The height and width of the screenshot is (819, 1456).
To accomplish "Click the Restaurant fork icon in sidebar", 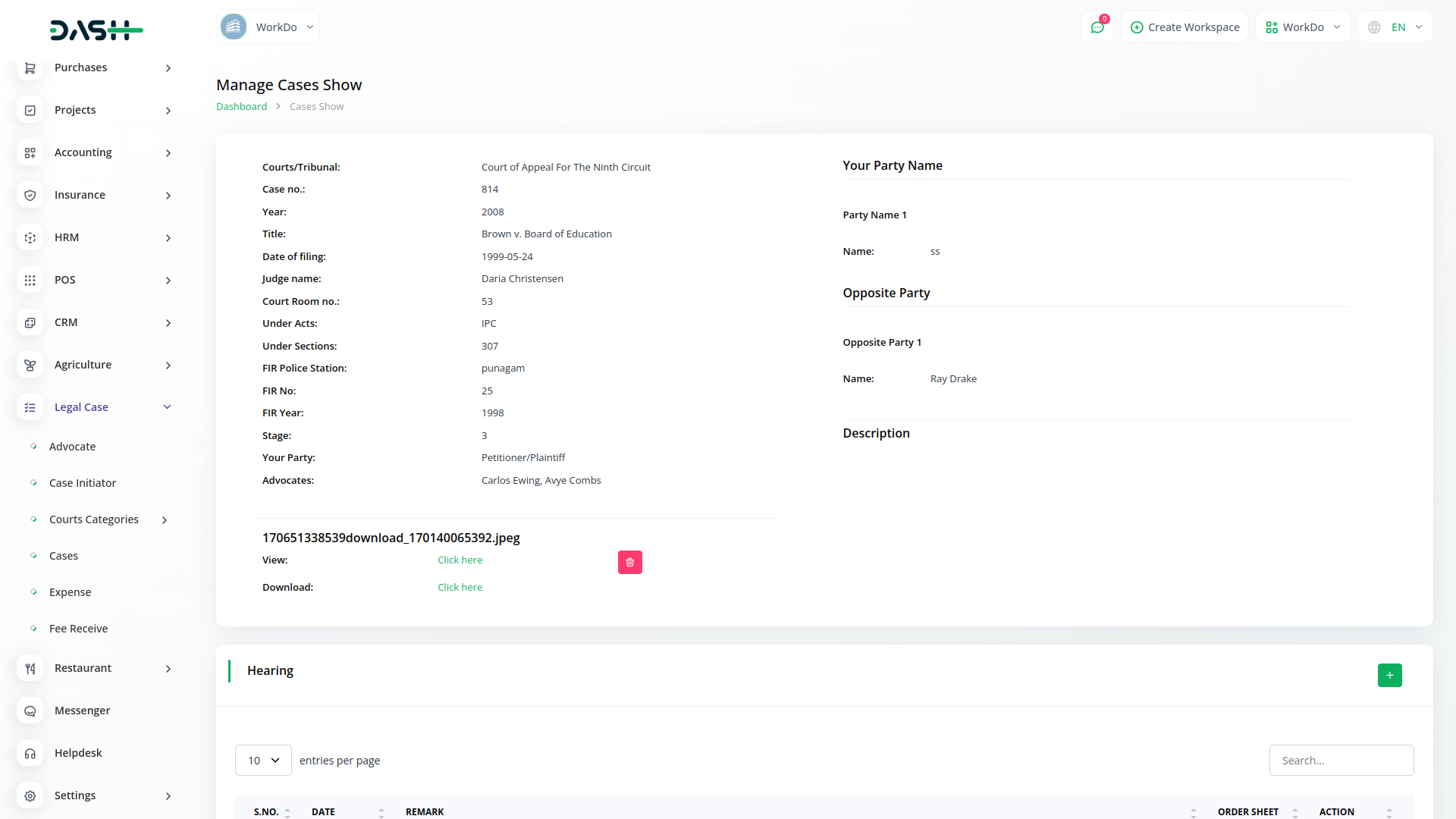I will click(30, 668).
